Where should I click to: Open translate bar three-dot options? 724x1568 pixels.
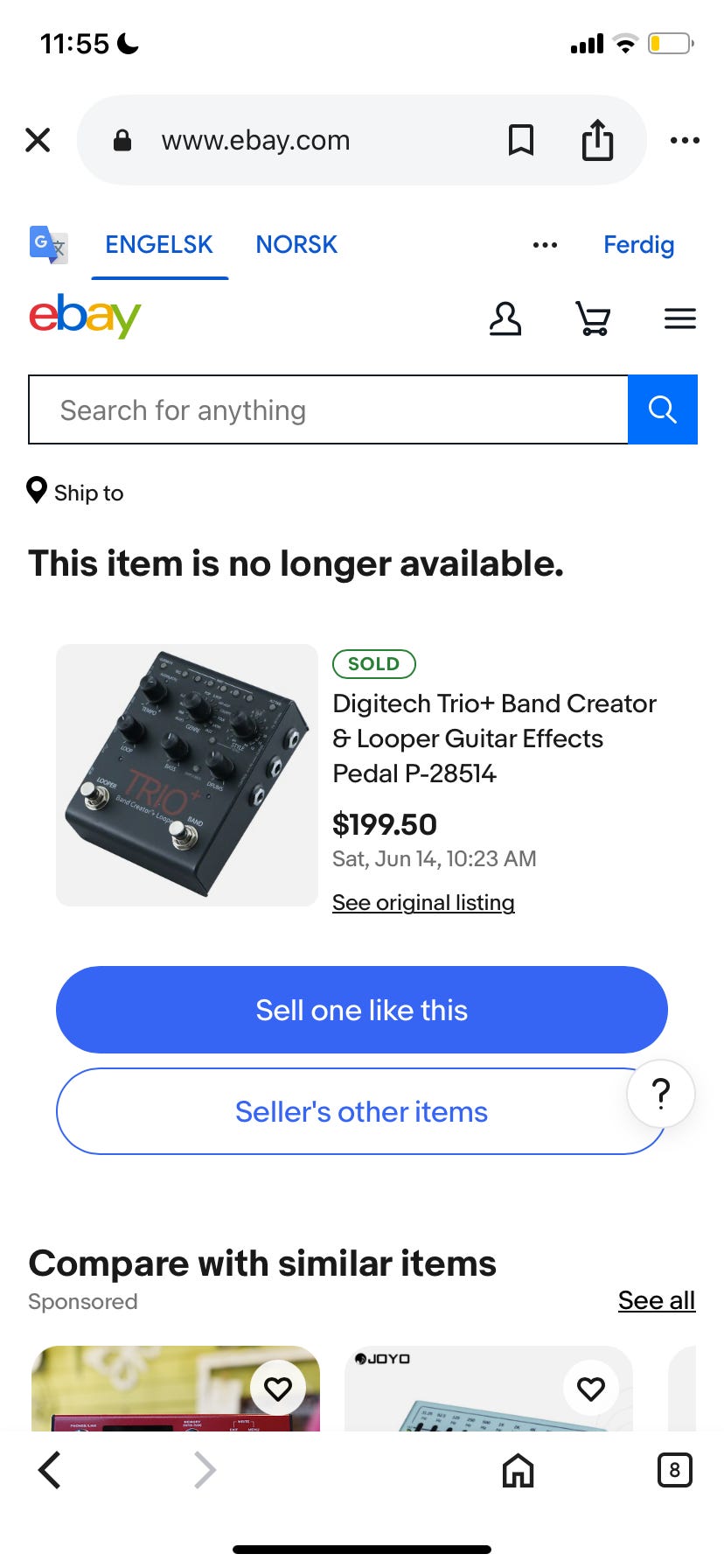(545, 245)
